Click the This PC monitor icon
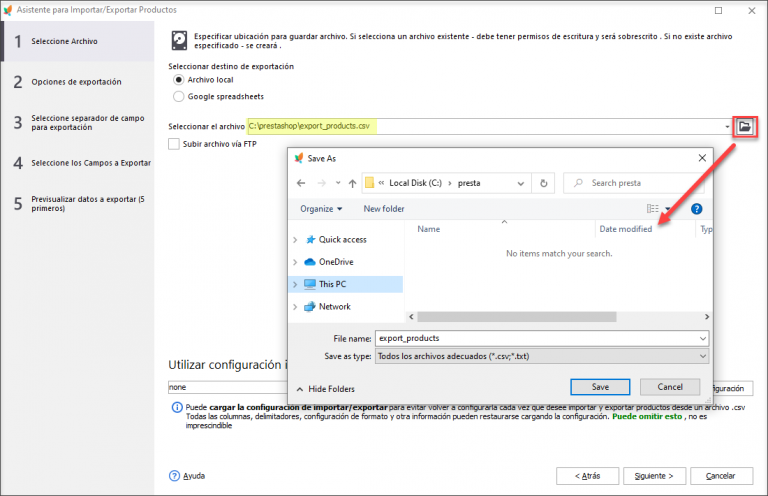 click(x=310, y=284)
